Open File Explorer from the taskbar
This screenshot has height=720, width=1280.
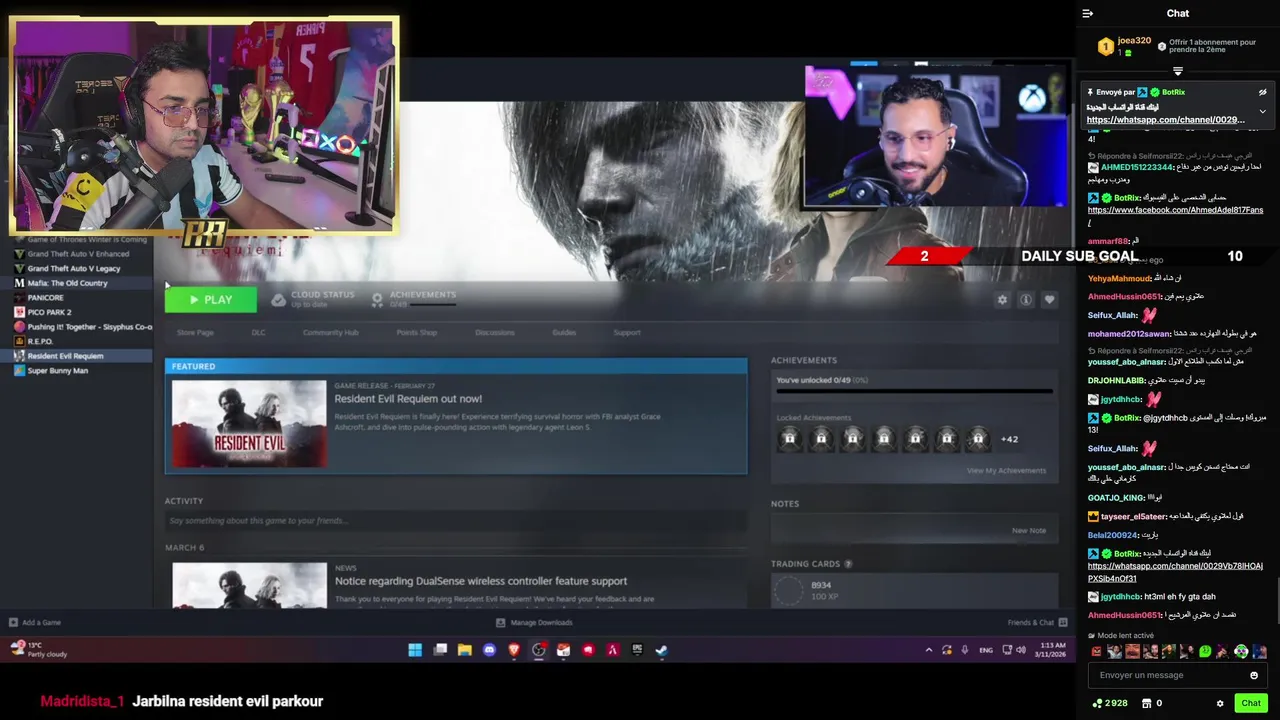(x=465, y=650)
